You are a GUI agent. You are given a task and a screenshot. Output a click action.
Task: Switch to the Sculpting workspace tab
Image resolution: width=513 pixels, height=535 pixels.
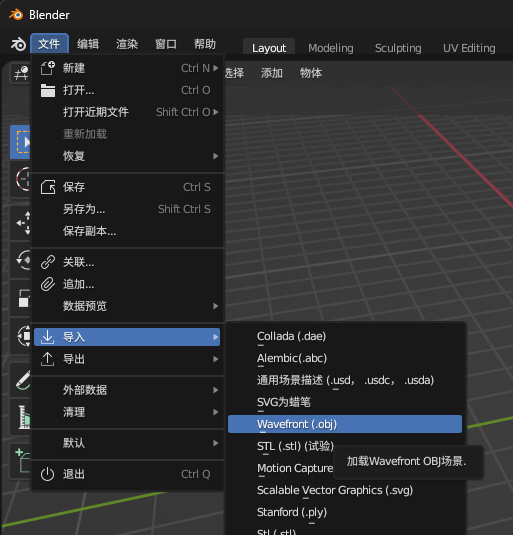pyautogui.click(x=398, y=48)
